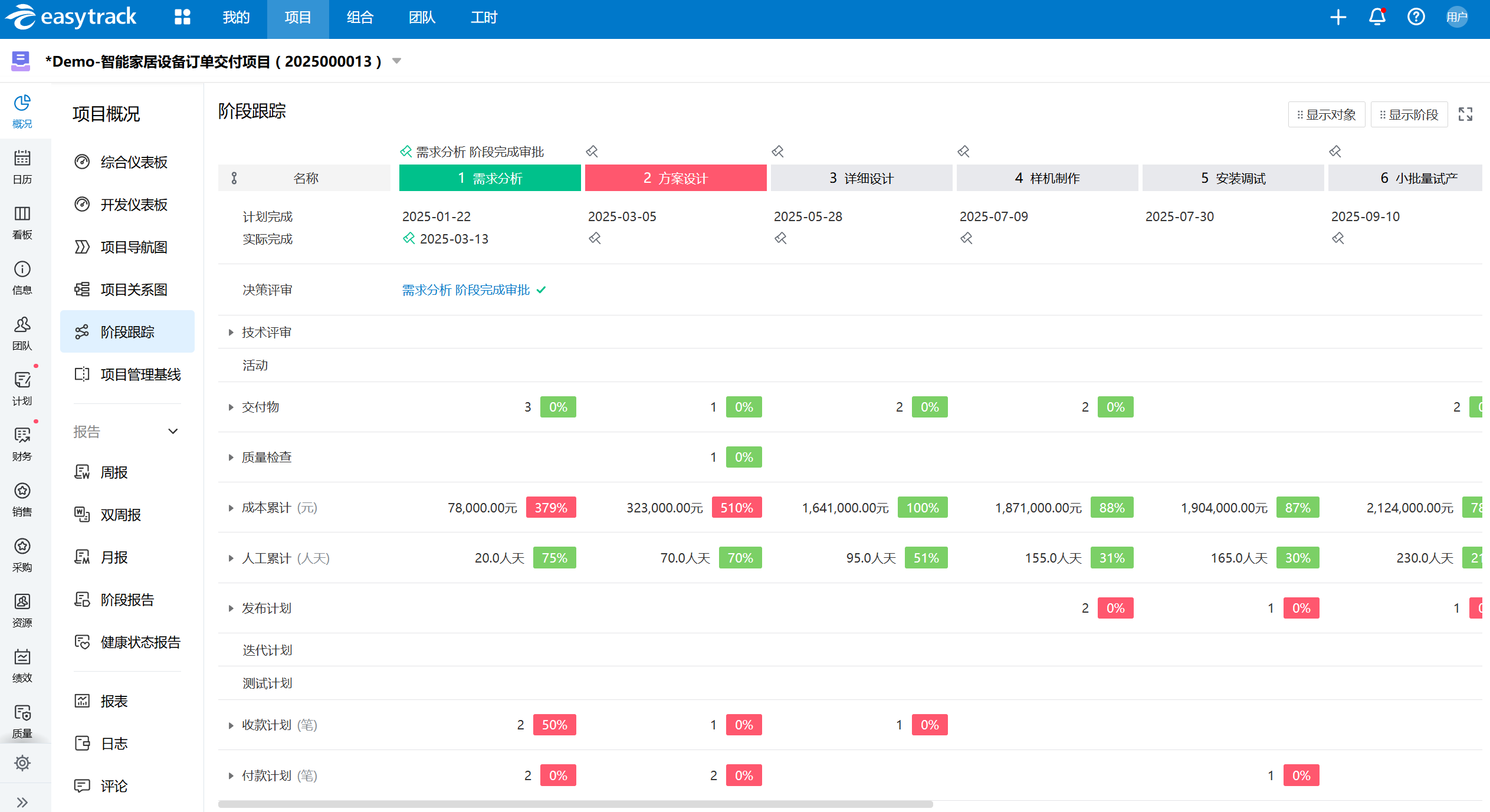This screenshot has height=812, width=1490.
Task: Expand the 成本累计 row
Action: click(231, 508)
